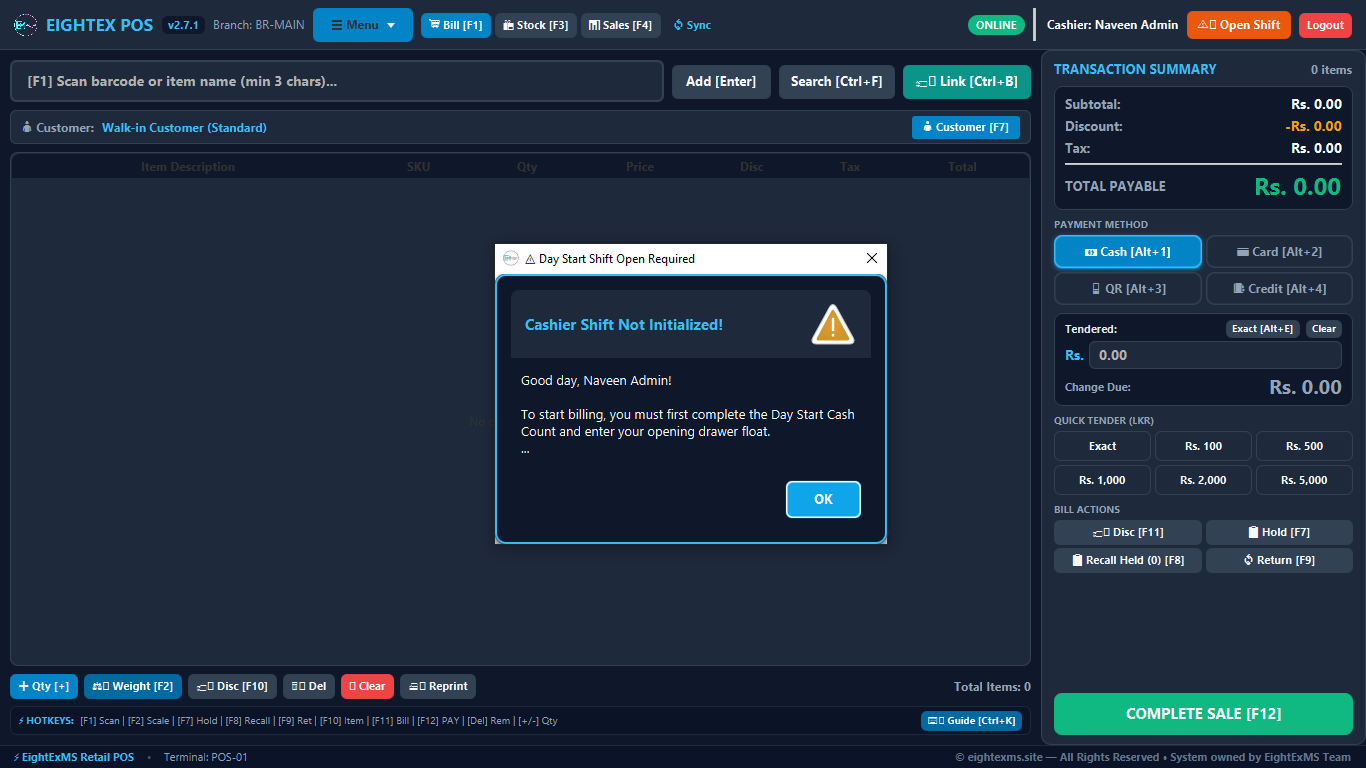The image size is (1366, 768).
Task: Choose the Rs. 500 quick tender
Action: [1304, 446]
